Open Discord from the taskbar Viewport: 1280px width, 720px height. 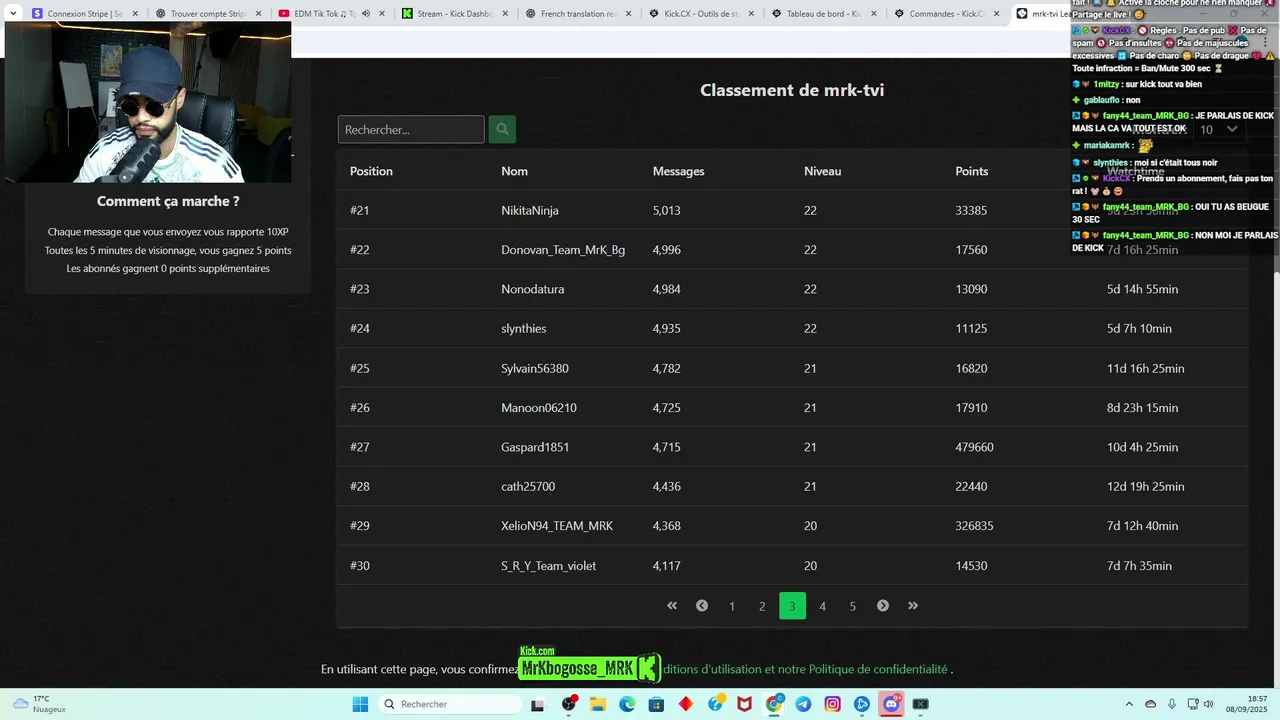(891, 704)
